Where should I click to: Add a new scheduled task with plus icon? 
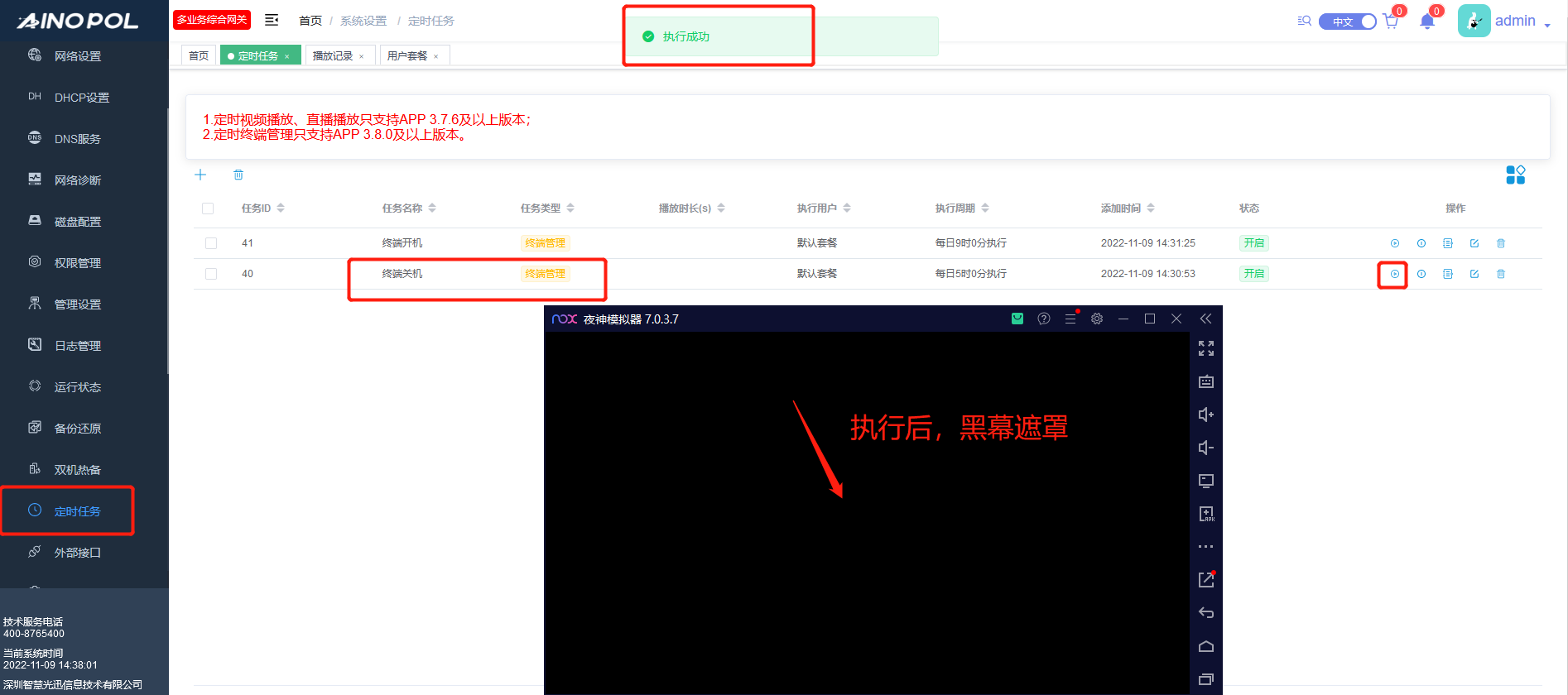coord(200,175)
